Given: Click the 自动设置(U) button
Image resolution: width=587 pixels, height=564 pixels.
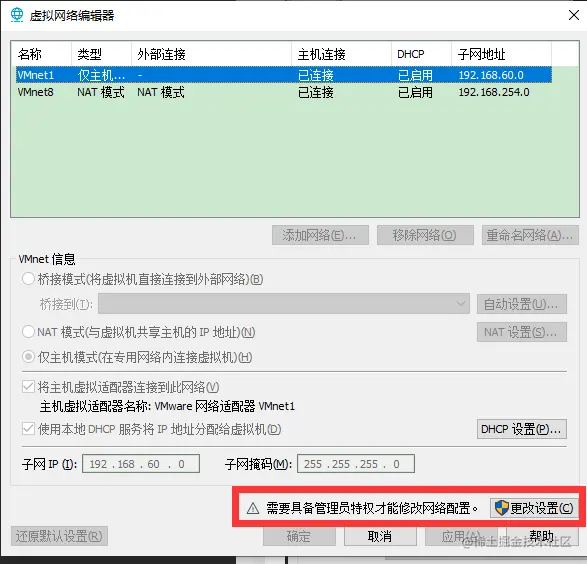Looking at the screenshot, I should 521,304.
